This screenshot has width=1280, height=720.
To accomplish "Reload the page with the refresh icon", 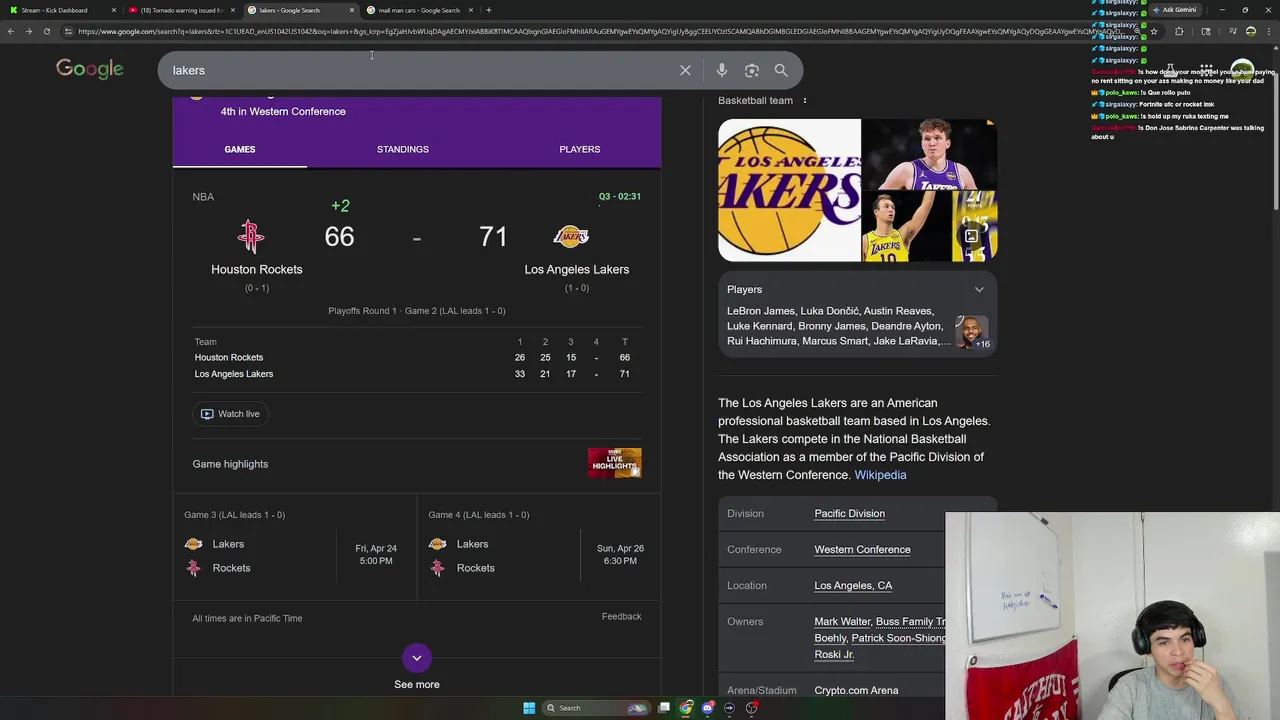I will [46, 31].
